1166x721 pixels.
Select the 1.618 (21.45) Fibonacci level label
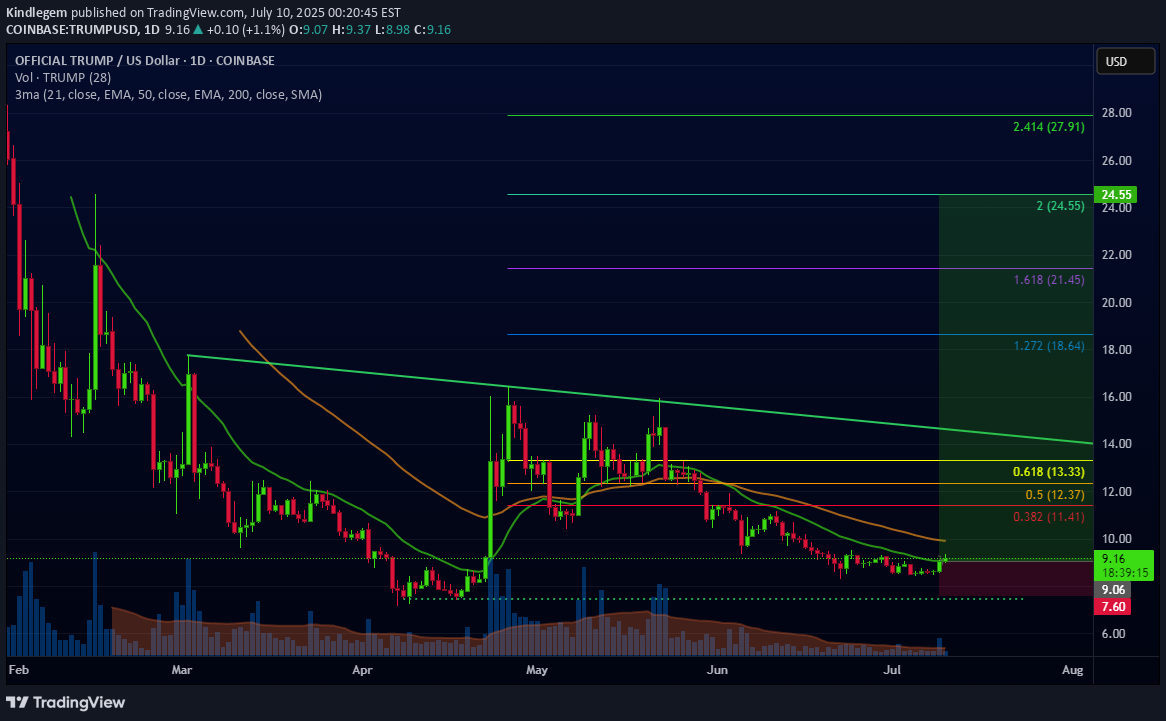coord(1048,280)
